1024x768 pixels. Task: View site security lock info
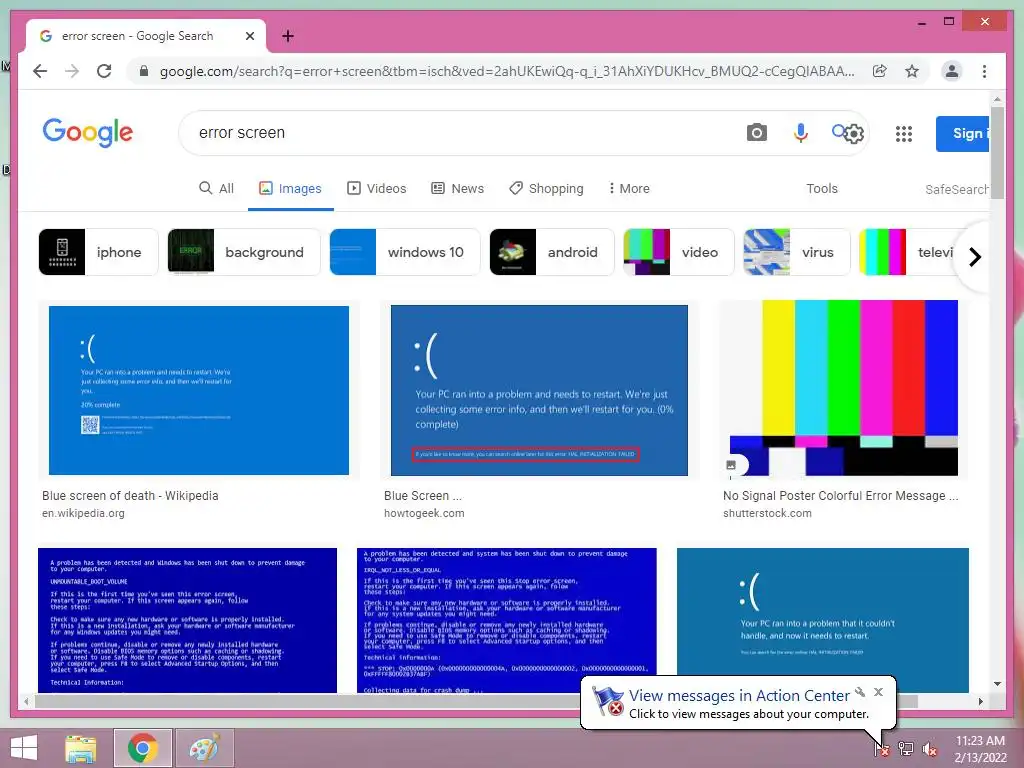click(x=144, y=71)
